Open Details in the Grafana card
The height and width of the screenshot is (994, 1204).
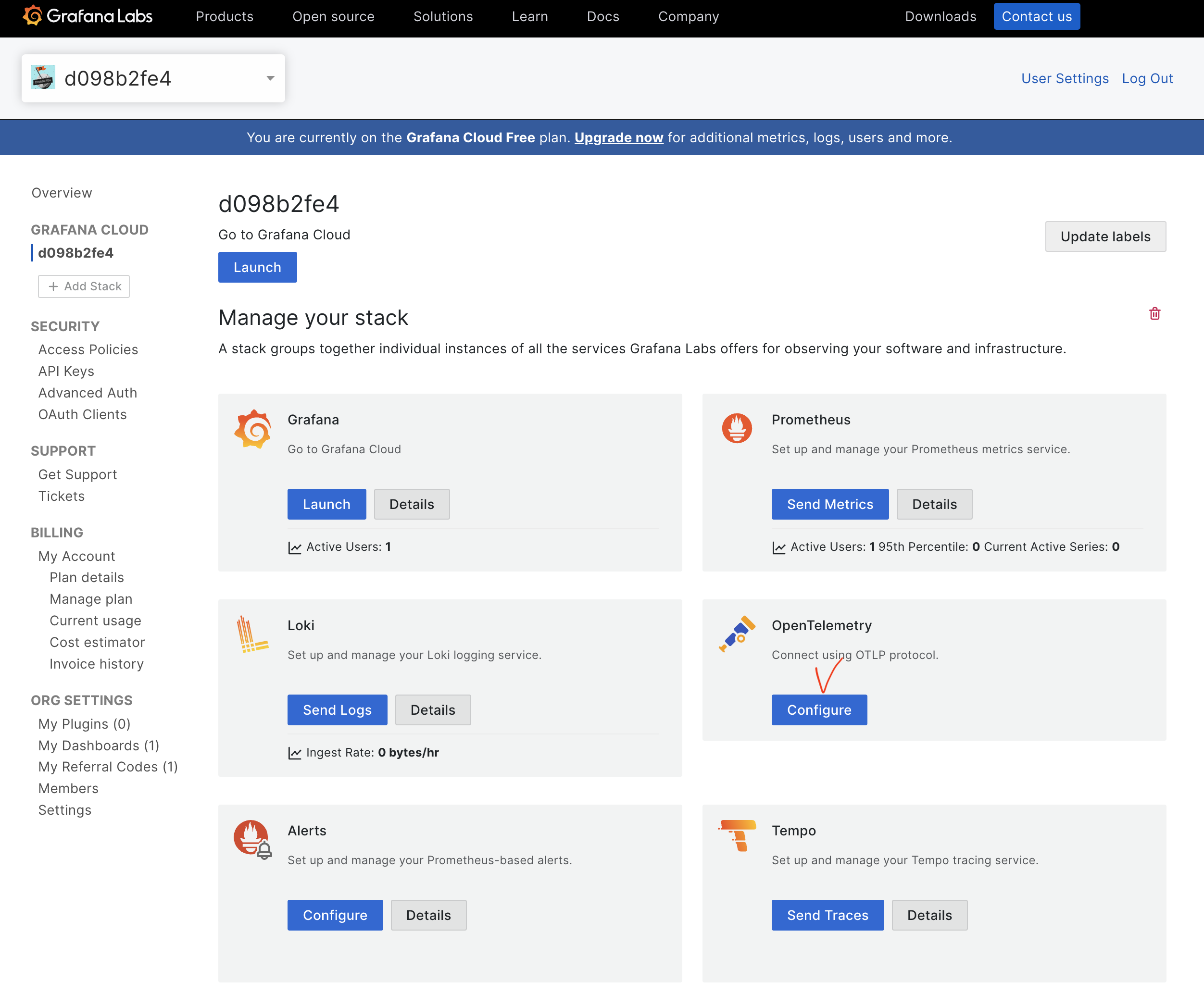point(412,504)
